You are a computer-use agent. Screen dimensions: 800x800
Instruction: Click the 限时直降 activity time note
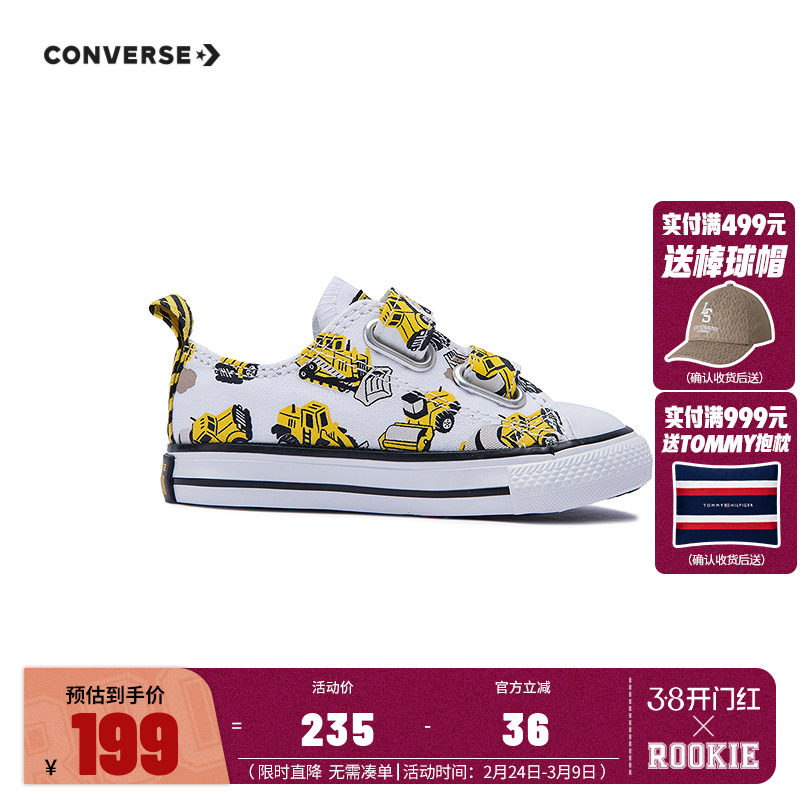coord(428,772)
